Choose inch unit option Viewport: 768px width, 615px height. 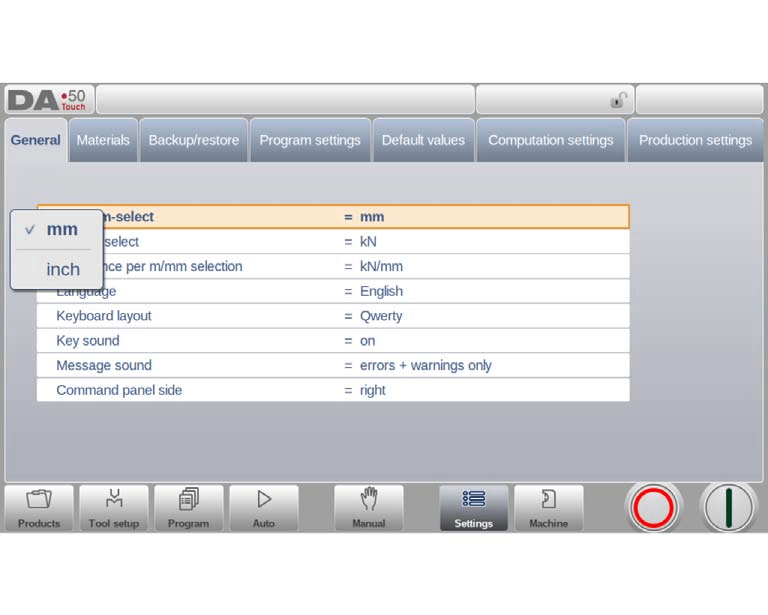point(63,269)
